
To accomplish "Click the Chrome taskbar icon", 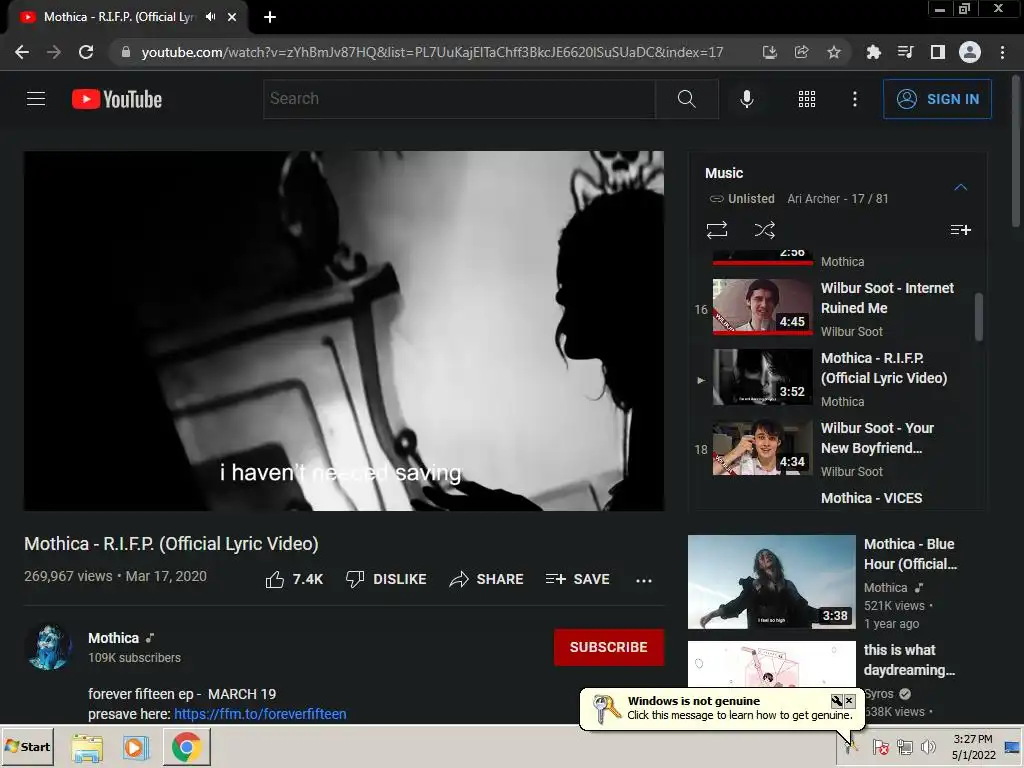I will 187,747.
